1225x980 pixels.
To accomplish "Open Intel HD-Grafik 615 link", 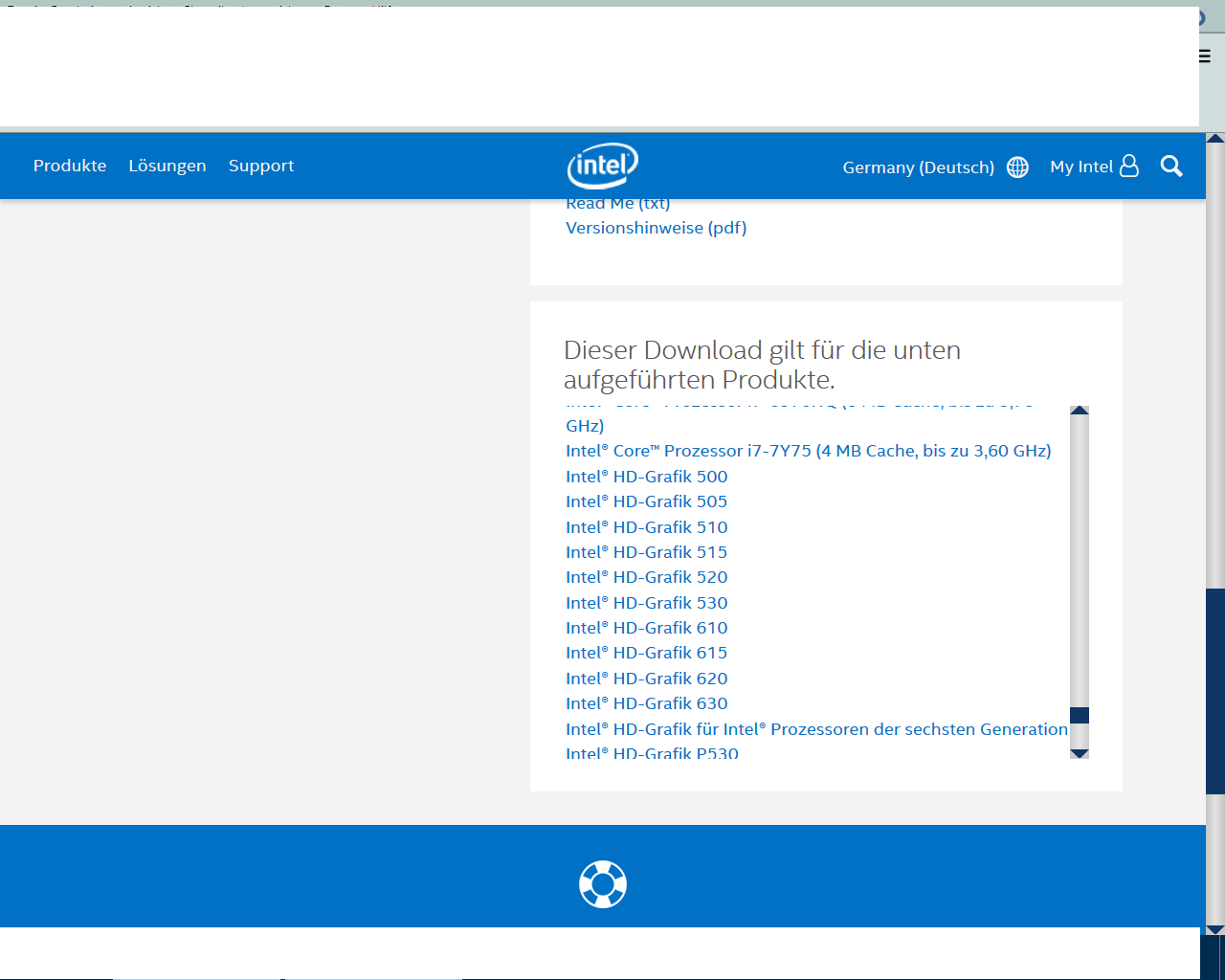I will coord(647,653).
